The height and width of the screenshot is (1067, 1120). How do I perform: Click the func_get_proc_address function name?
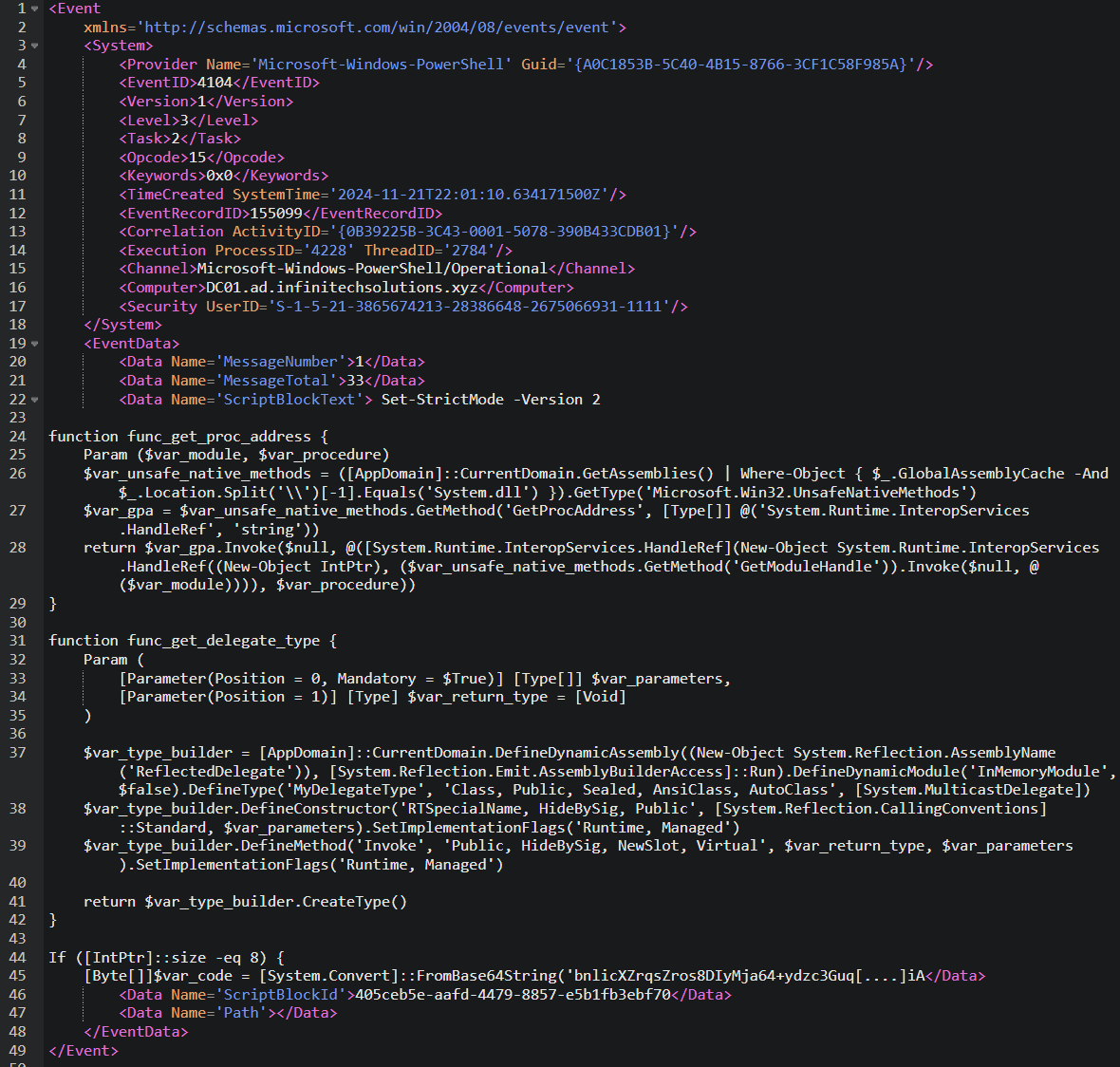[x=219, y=437]
